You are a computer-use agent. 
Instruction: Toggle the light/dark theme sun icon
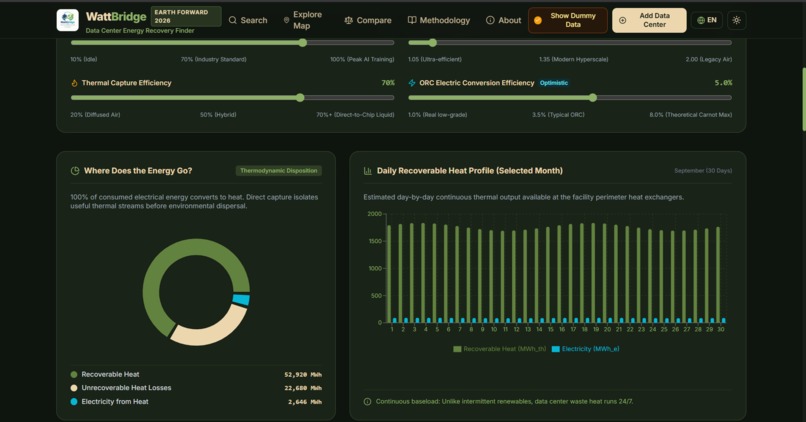[x=737, y=20]
